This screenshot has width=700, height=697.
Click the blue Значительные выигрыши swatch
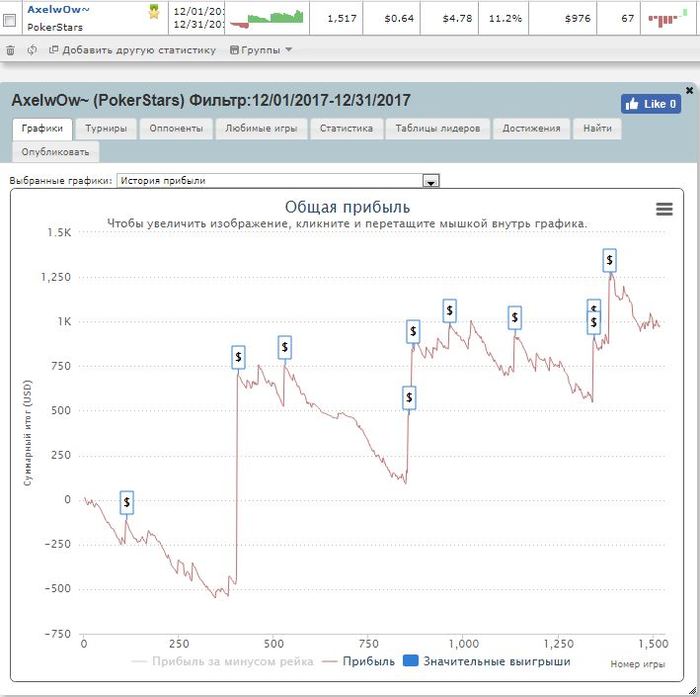pyautogui.click(x=410, y=660)
